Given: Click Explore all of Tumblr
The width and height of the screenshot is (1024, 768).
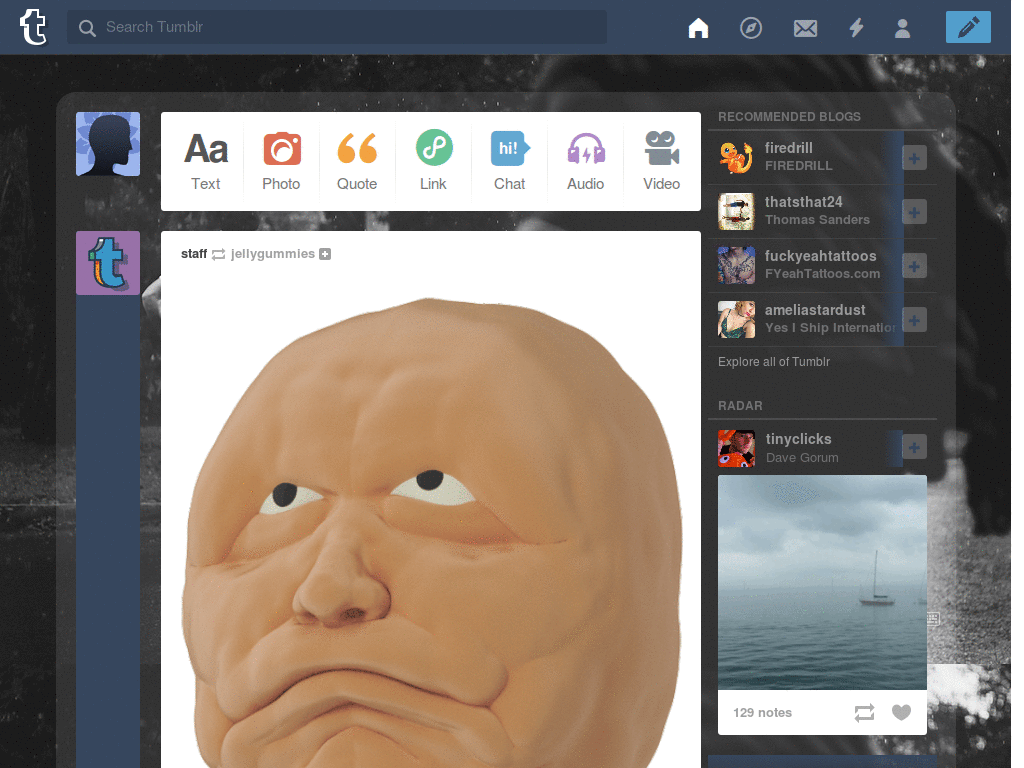Looking at the screenshot, I should (774, 362).
